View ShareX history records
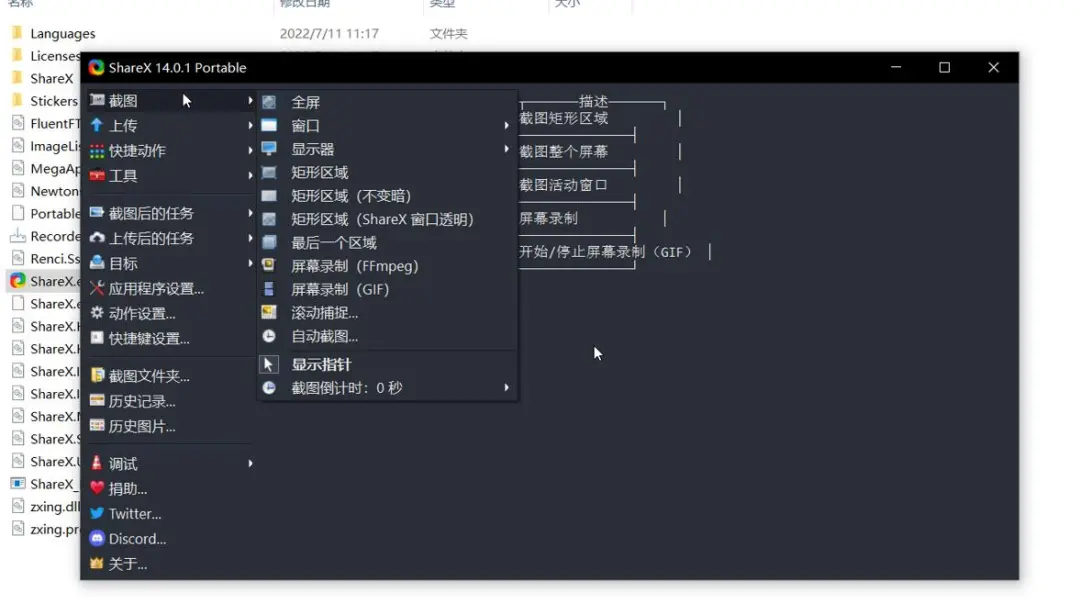 135,401
